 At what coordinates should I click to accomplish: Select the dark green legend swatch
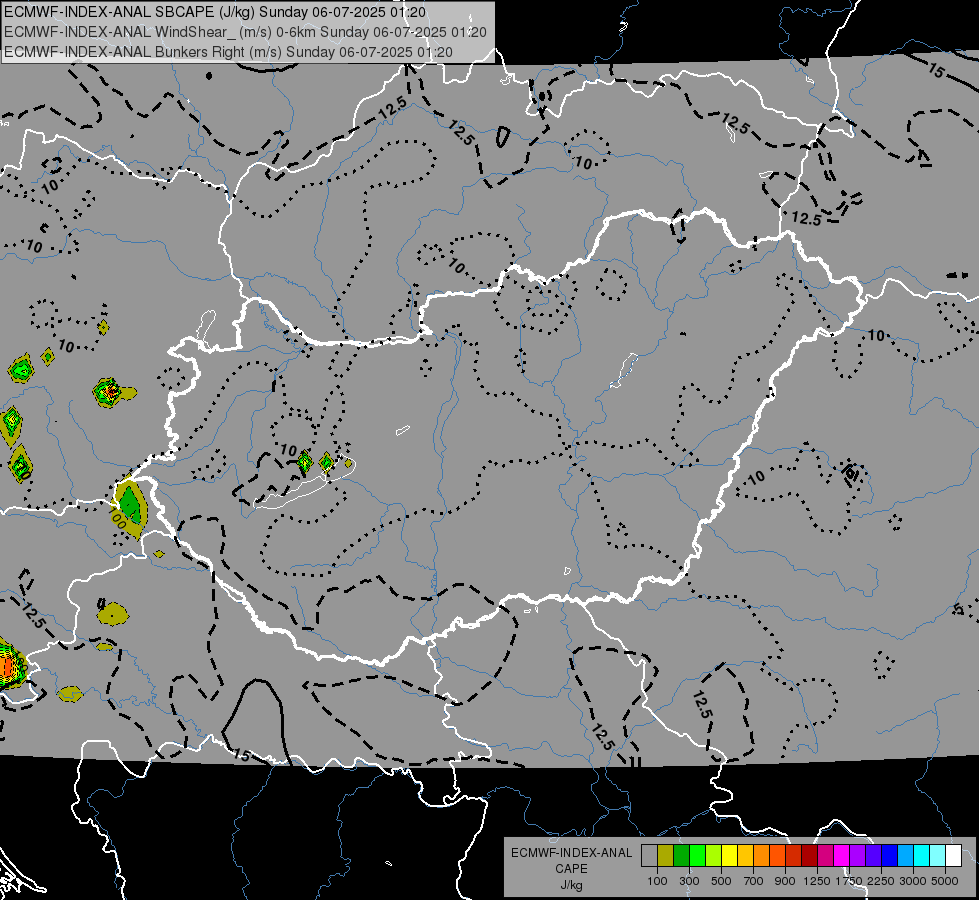(x=681, y=855)
